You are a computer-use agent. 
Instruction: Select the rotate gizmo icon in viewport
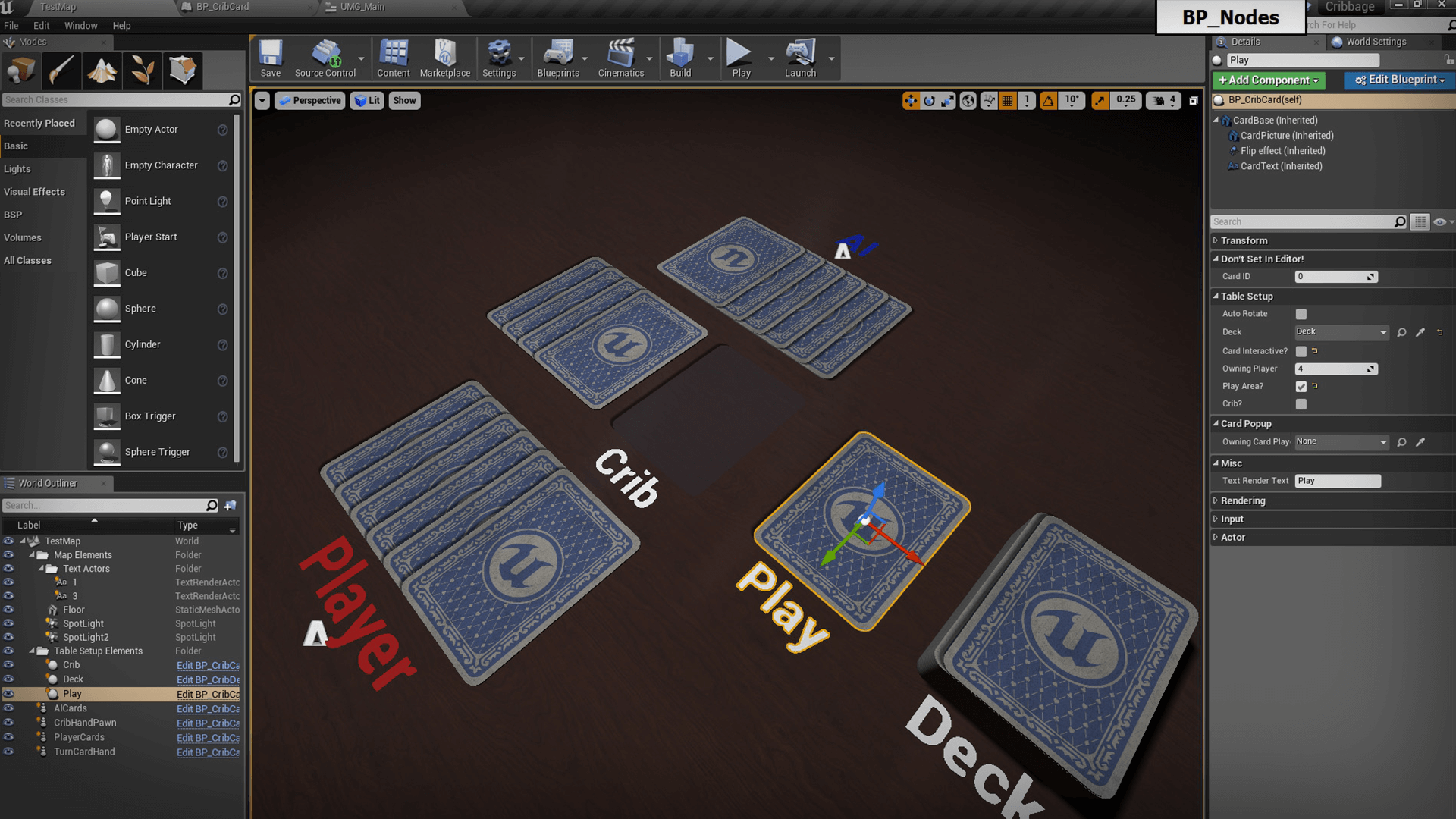click(929, 100)
